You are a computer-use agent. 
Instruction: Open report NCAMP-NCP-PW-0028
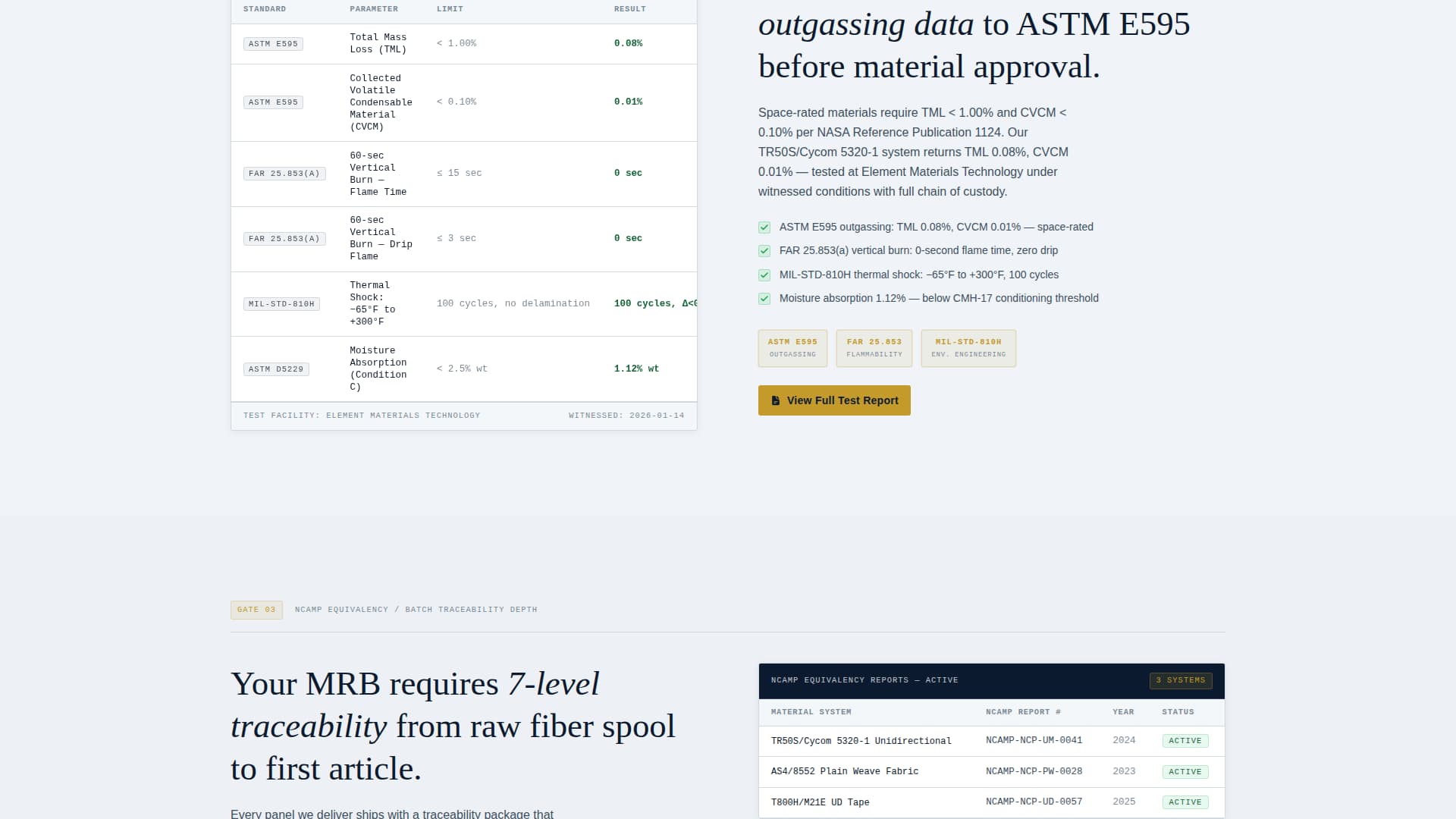point(1034,770)
